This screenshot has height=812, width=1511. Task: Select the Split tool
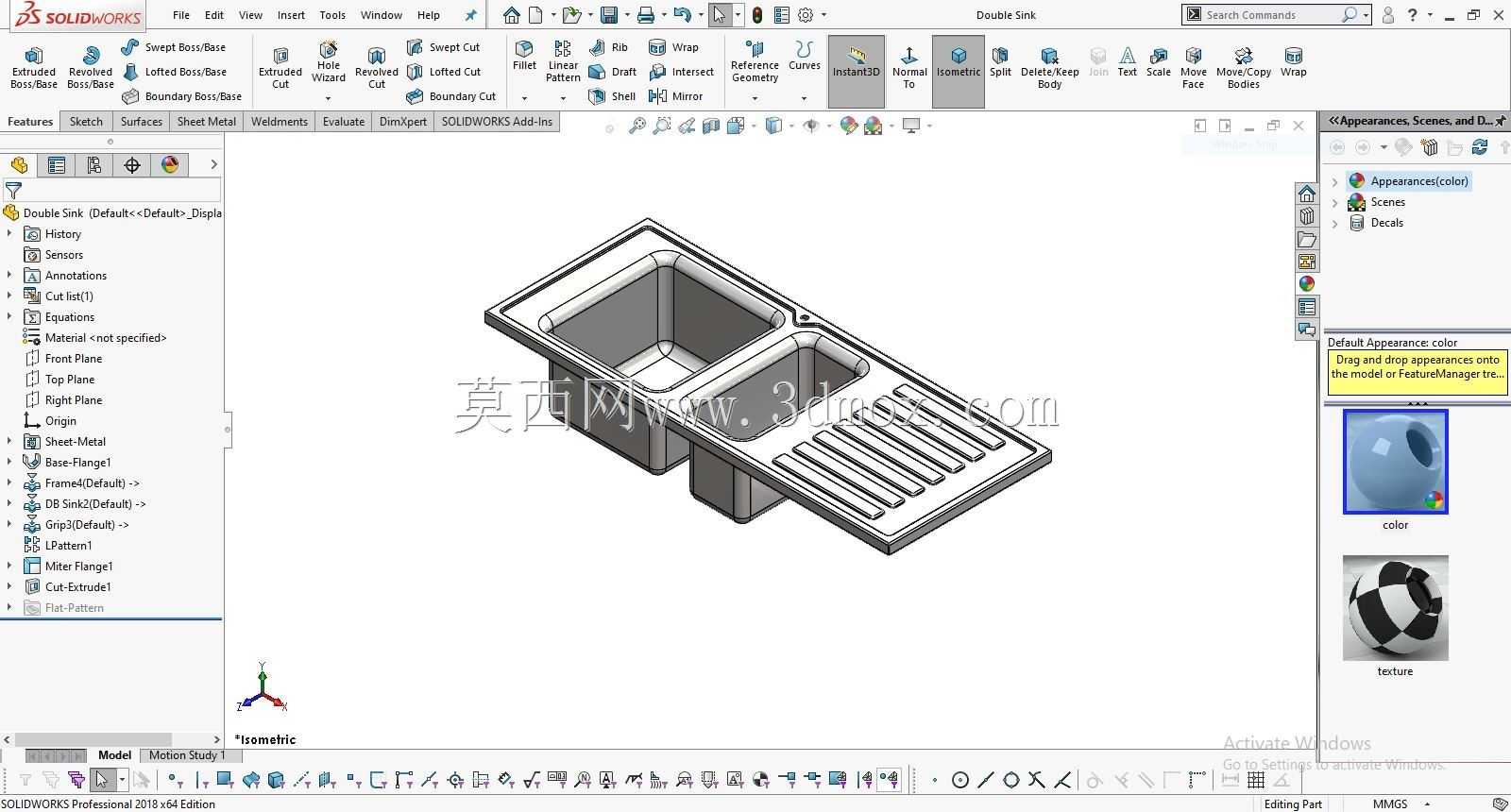click(x=1000, y=62)
